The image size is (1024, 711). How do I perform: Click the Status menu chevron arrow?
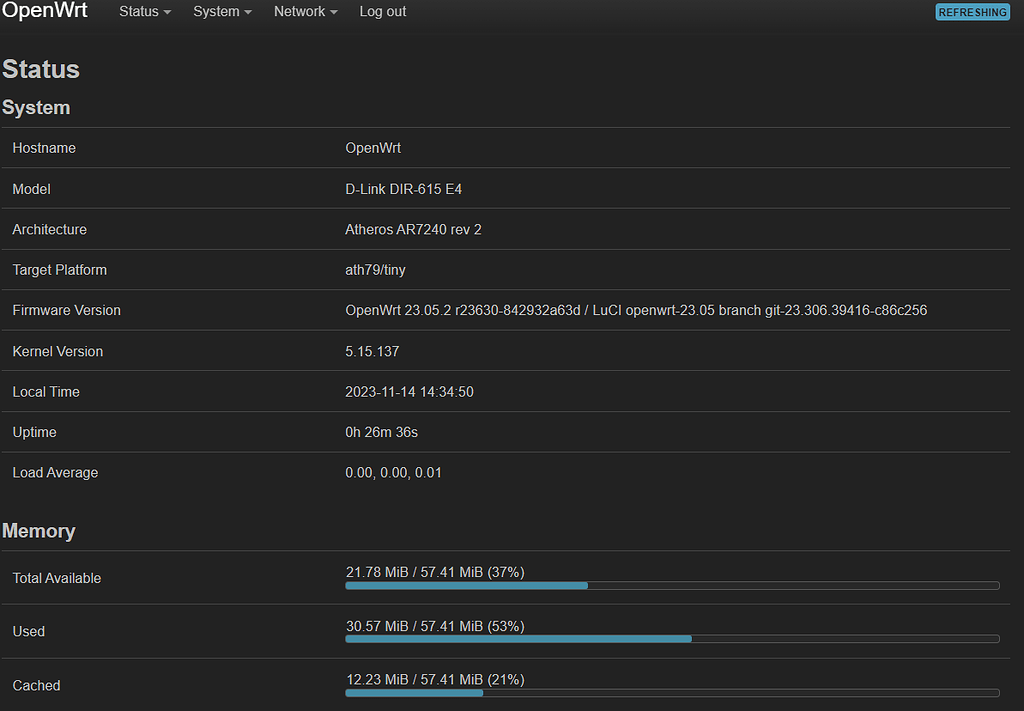pyautogui.click(x=165, y=12)
